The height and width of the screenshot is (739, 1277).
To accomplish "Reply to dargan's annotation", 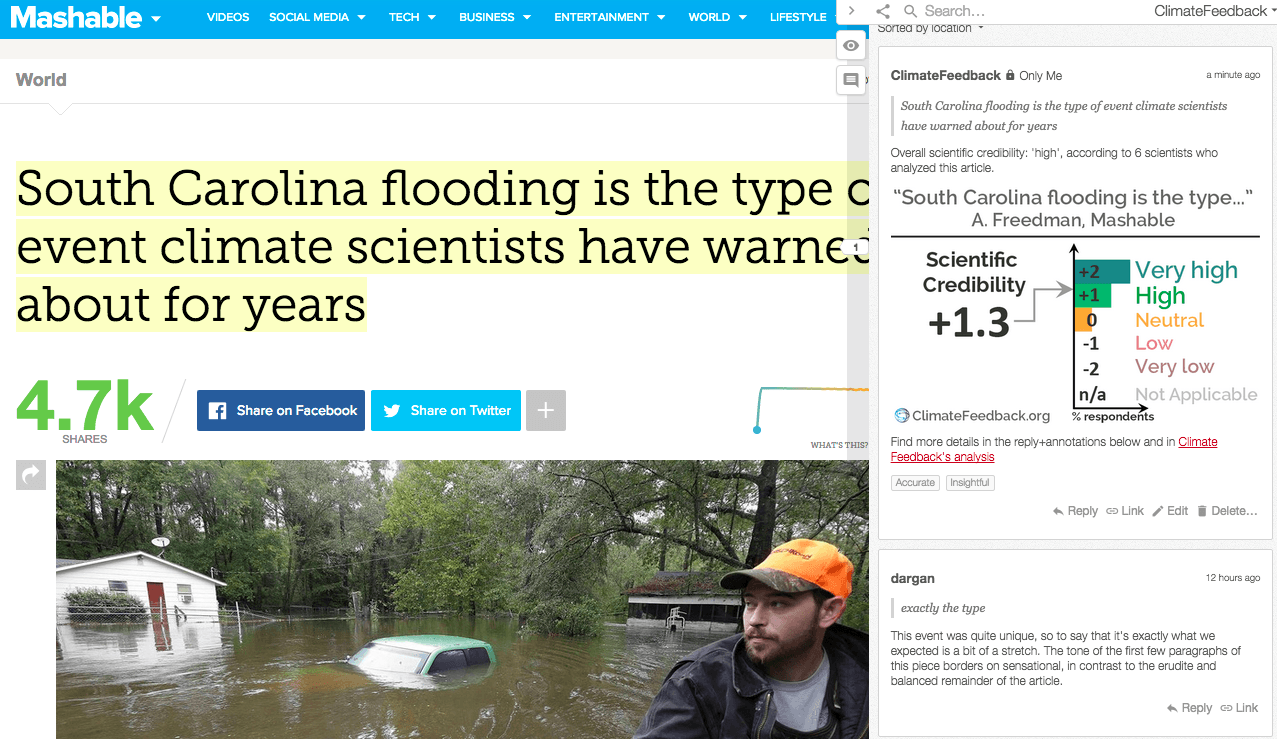I will [x=1189, y=708].
